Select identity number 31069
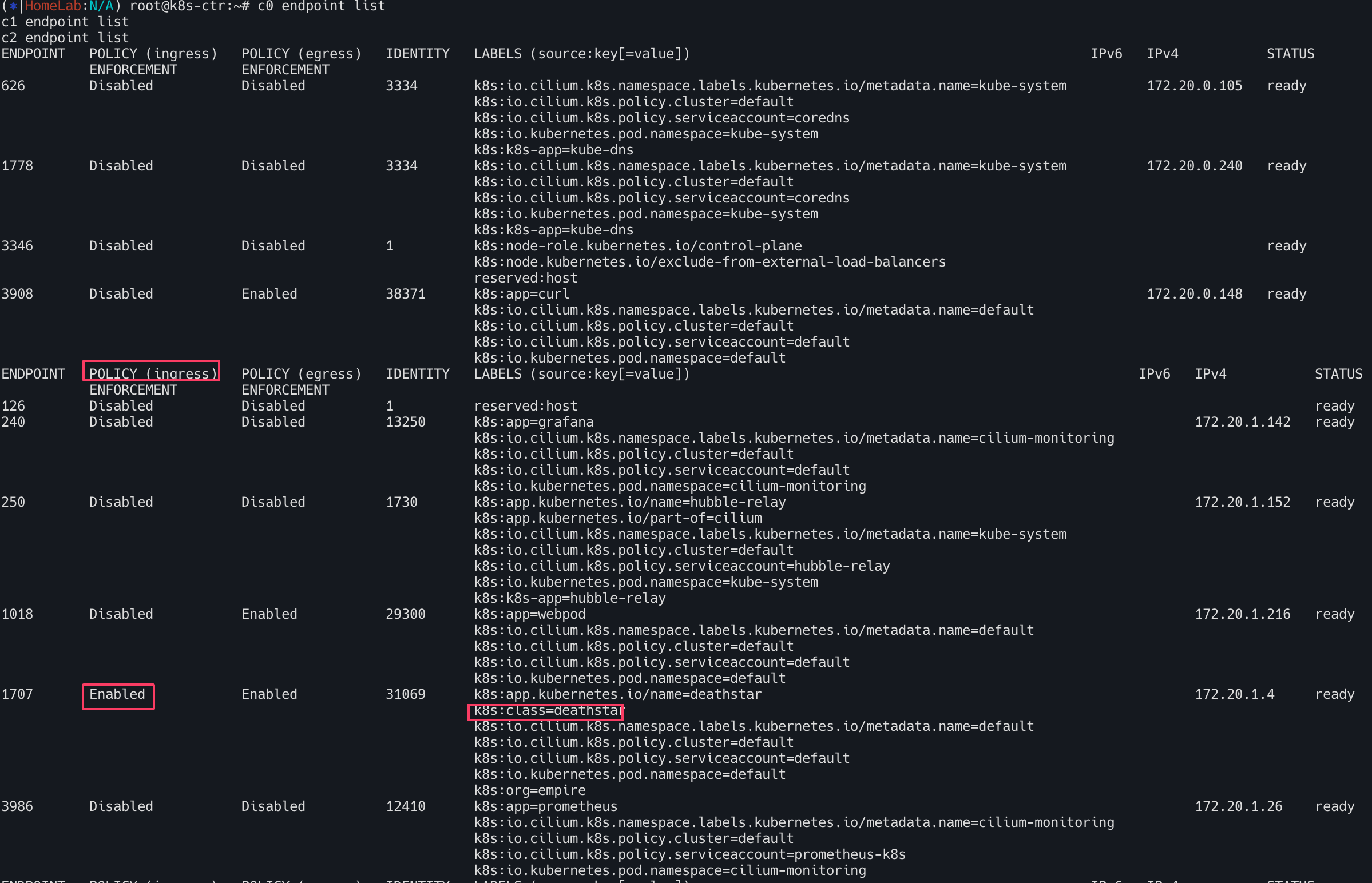 pyautogui.click(x=406, y=694)
